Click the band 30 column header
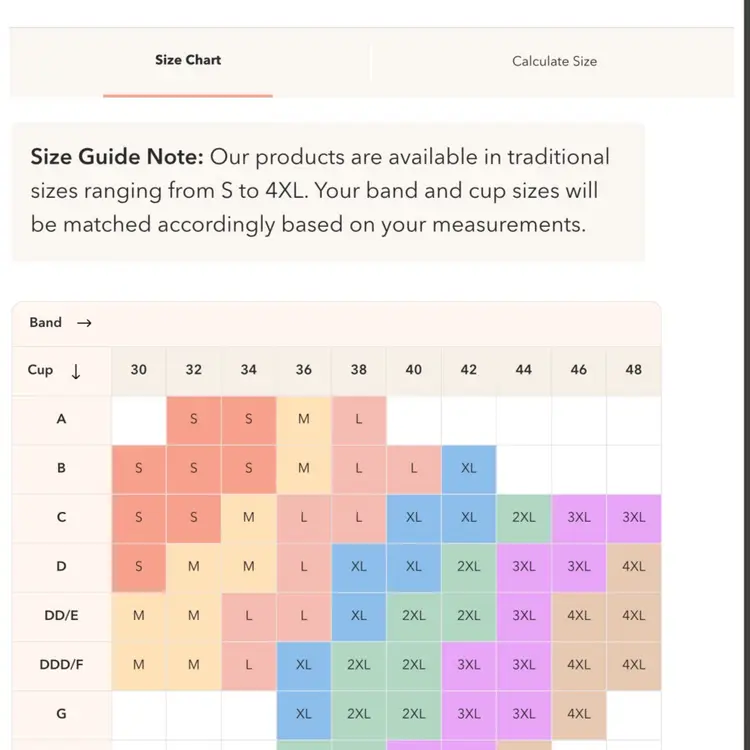750x750 pixels. [x=138, y=370]
